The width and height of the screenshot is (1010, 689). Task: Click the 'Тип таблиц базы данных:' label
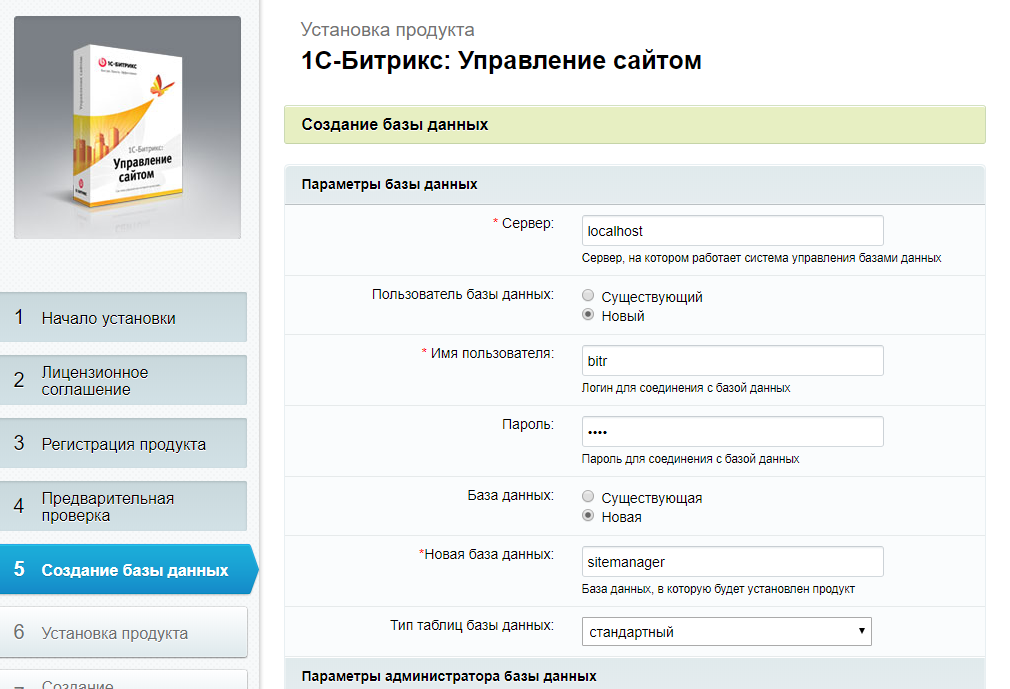[x=472, y=625]
